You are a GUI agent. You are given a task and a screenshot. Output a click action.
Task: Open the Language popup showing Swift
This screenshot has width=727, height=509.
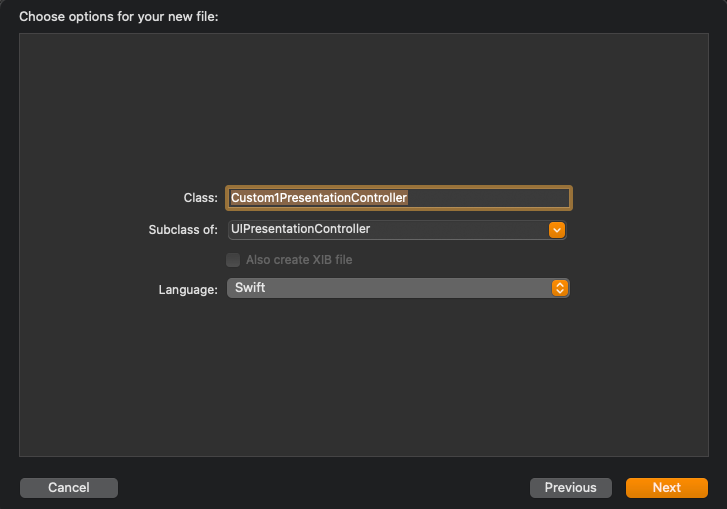click(398, 288)
